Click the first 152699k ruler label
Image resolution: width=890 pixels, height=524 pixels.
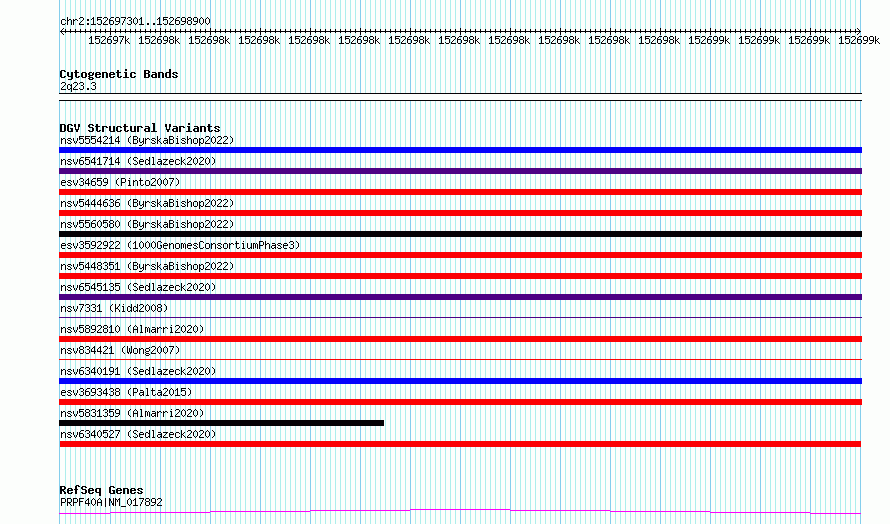(x=709, y=40)
